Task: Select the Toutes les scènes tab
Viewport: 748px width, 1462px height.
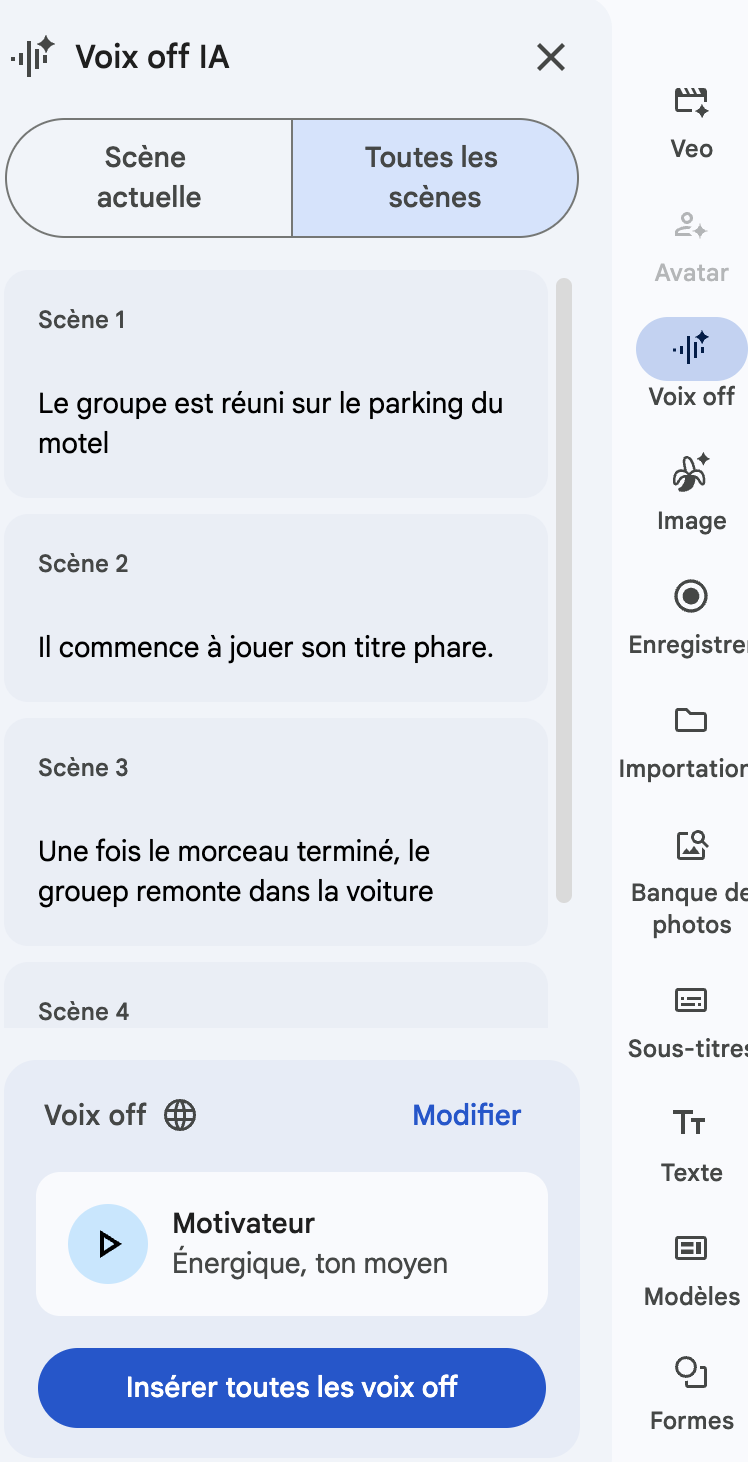Action: (434, 178)
